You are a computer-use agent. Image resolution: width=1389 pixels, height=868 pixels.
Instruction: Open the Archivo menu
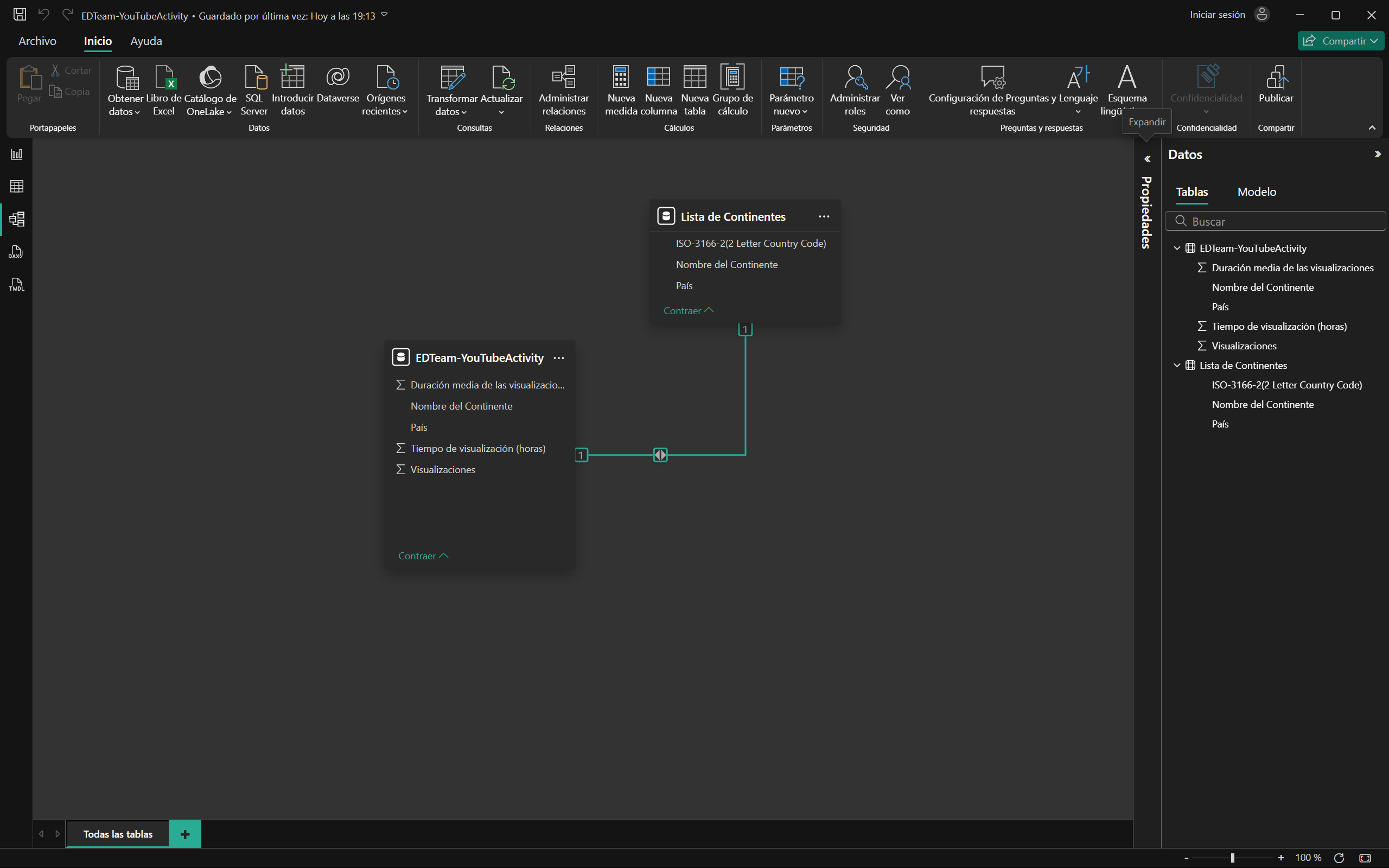coord(37,41)
